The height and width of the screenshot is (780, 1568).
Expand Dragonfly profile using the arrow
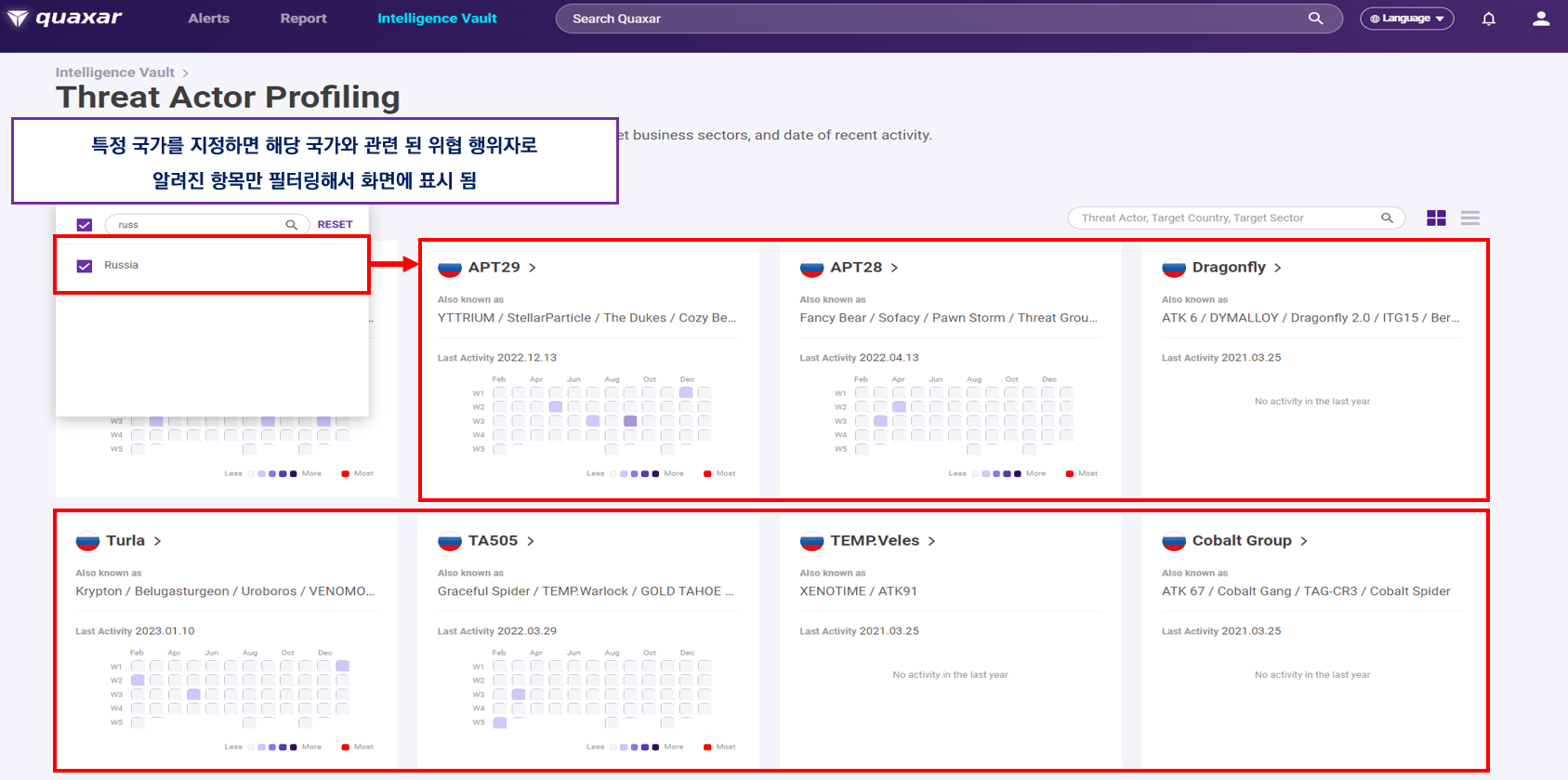click(x=1278, y=268)
